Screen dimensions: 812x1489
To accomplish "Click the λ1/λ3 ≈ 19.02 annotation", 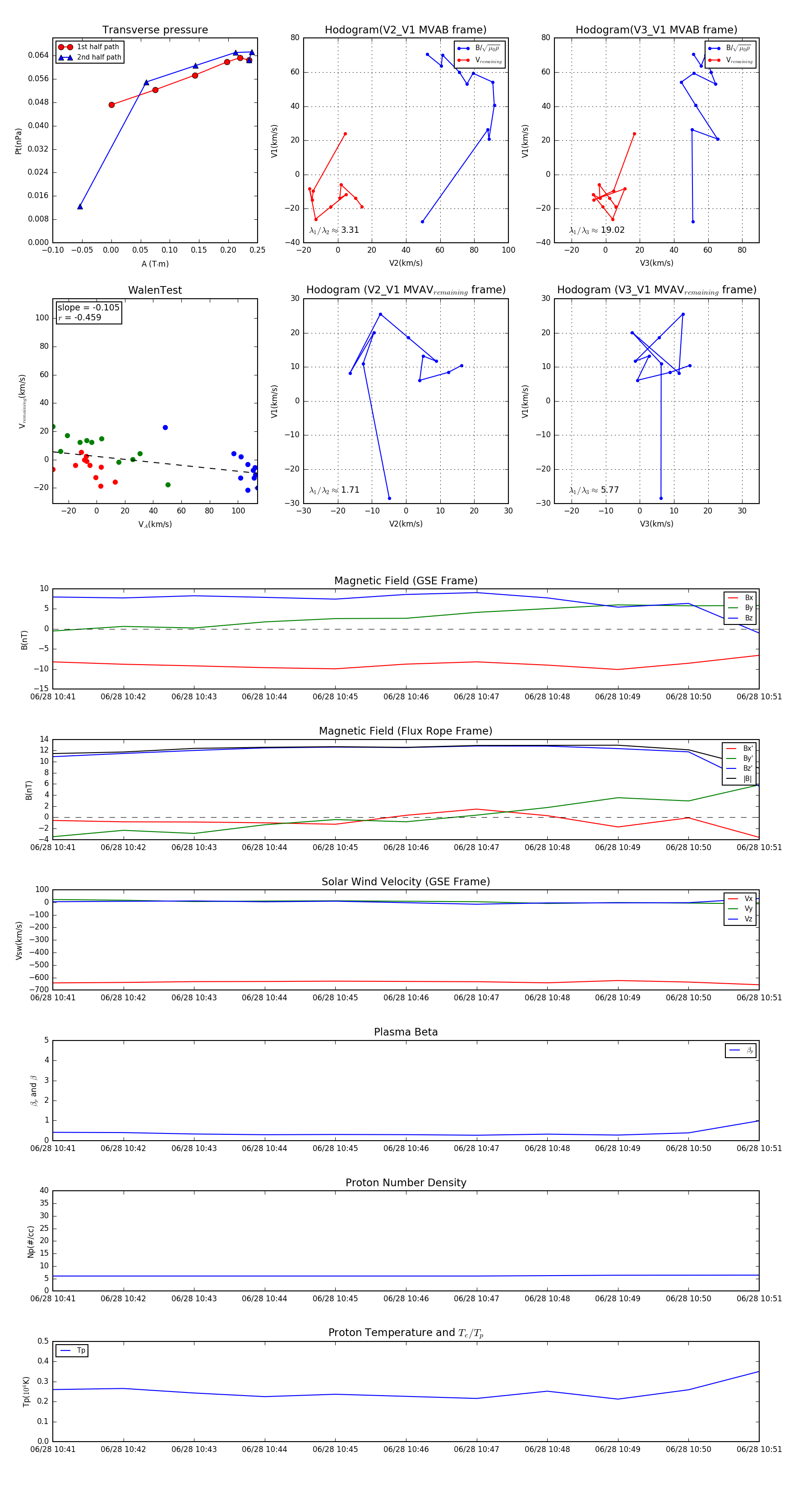I will [x=596, y=230].
